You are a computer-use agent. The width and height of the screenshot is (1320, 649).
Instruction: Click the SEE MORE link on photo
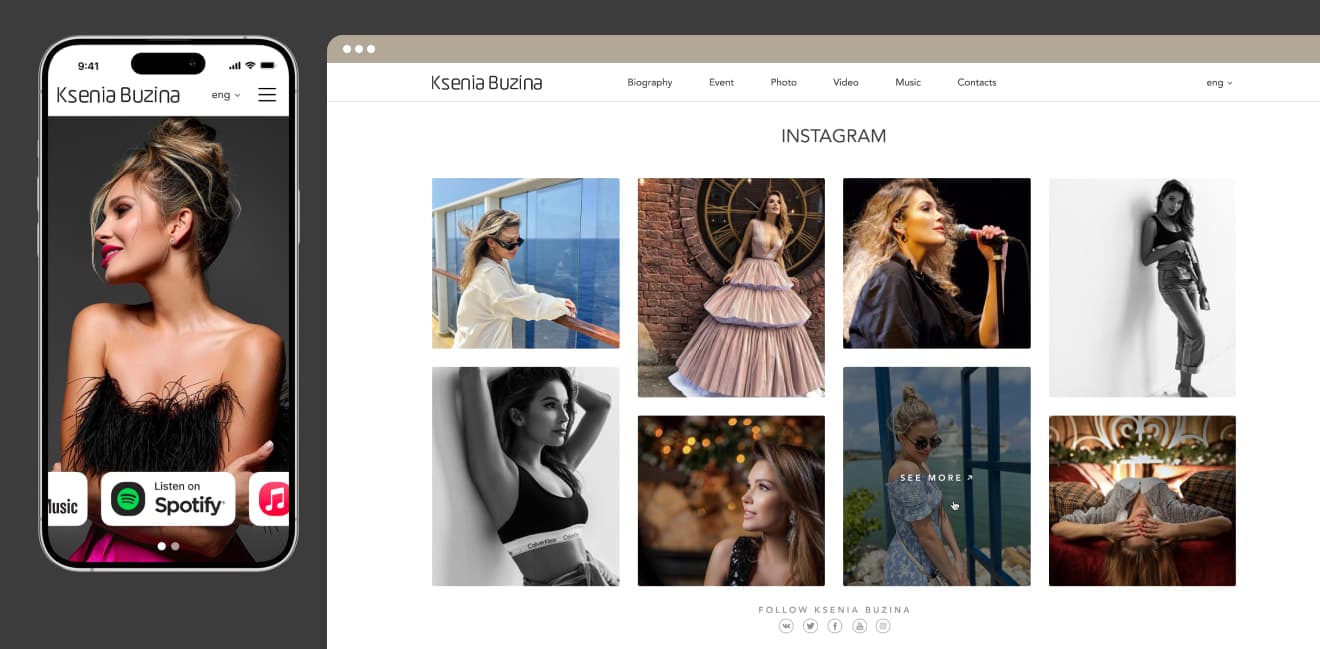(x=936, y=478)
